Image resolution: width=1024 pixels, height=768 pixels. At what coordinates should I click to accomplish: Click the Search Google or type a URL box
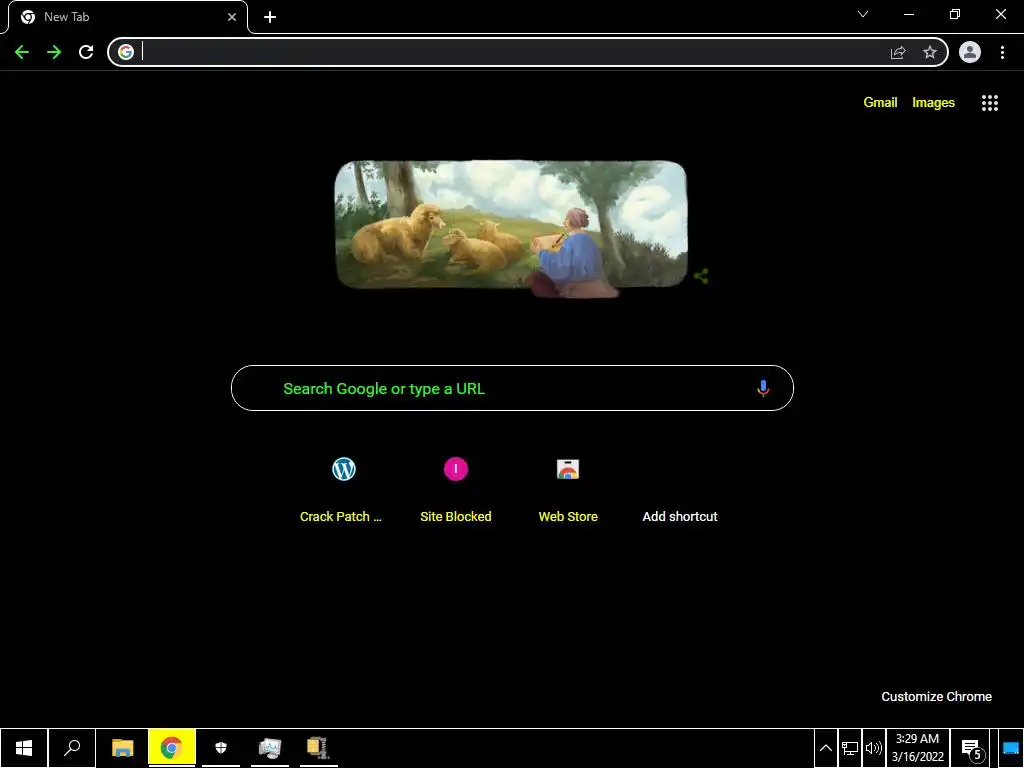[x=513, y=389]
